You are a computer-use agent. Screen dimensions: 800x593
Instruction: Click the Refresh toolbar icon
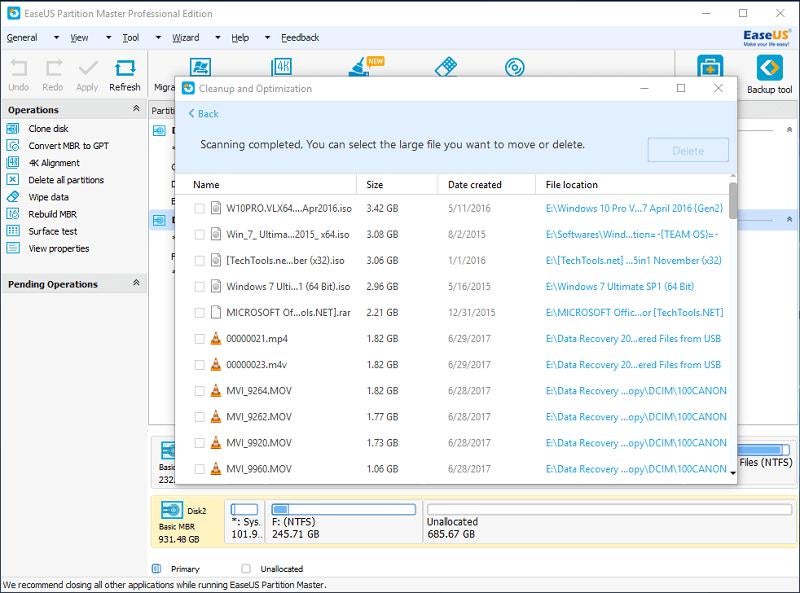125,75
